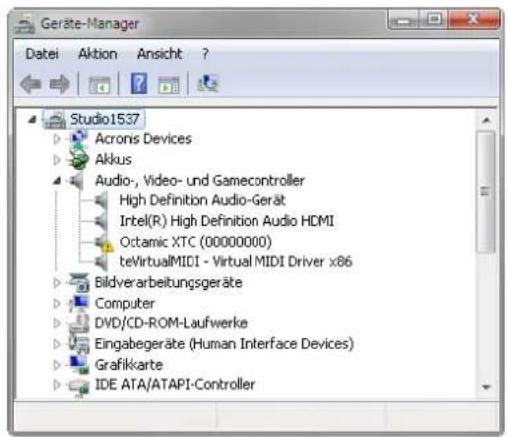Expand the Bildverarbeitungsgeräte node
This screenshot has width=507, height=437.
(57, 283)
